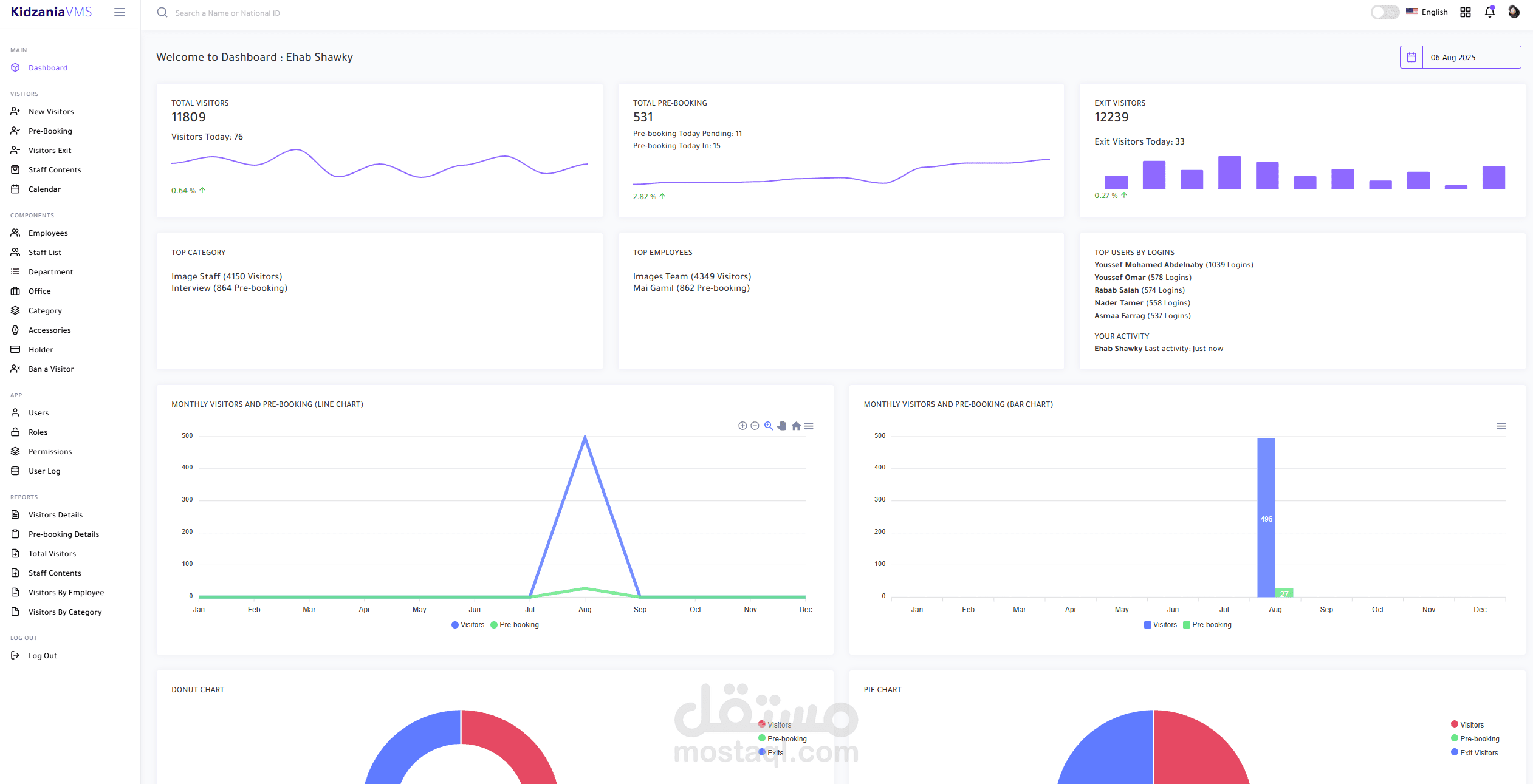The height and width of the screenshot is (784, 1533).
Task: Click the green 27 pre-booking bar
Action: tap(1284, 593)
